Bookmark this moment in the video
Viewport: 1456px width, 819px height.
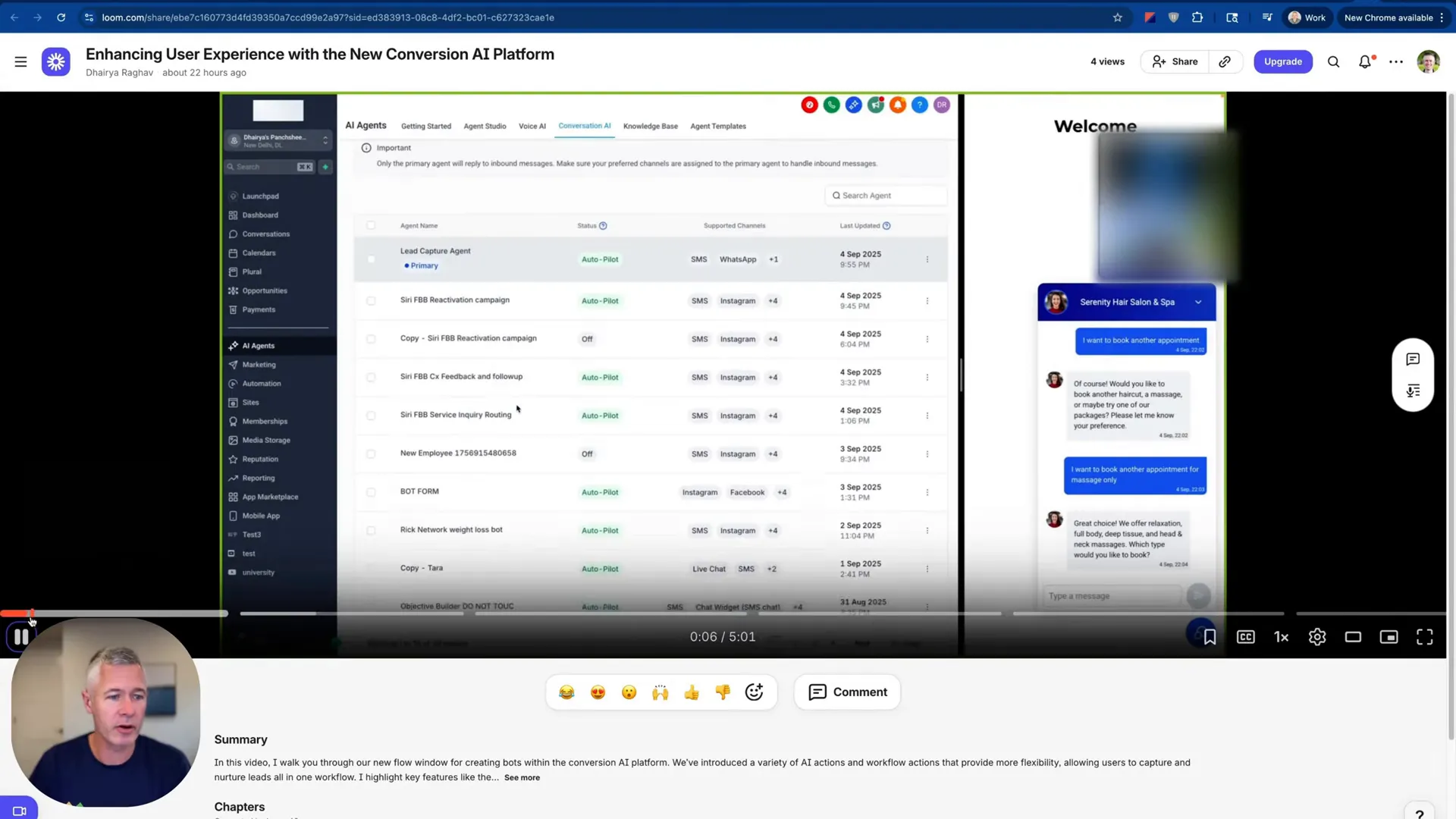1210,637
